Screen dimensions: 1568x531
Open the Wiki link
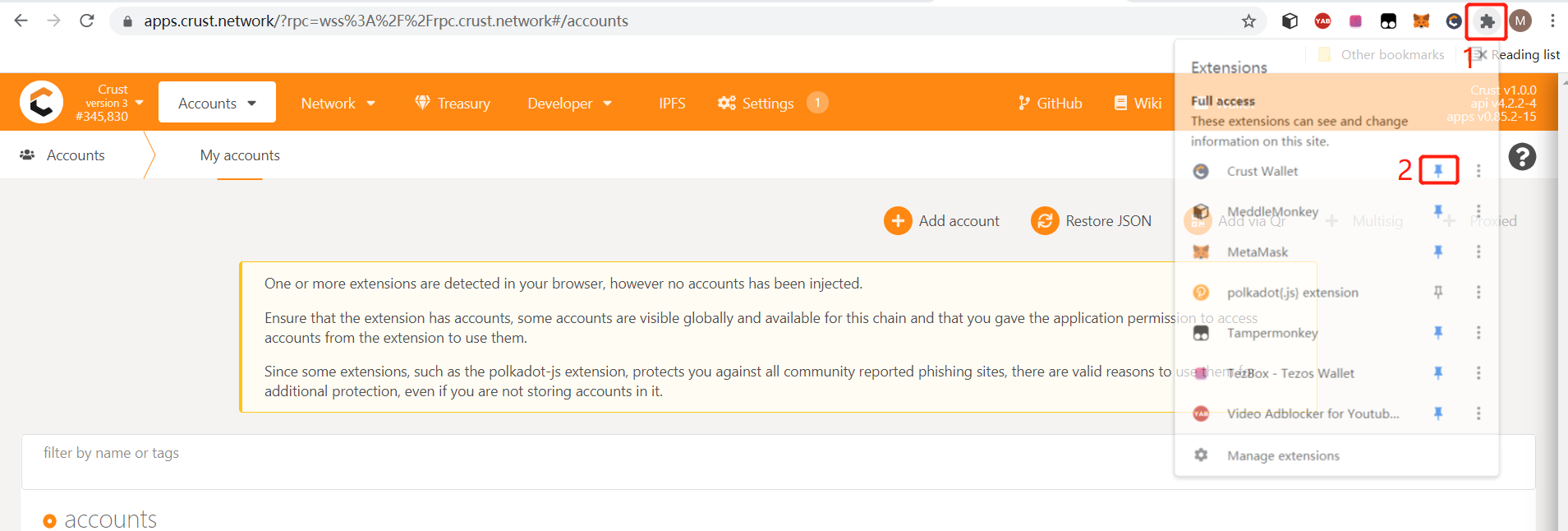(x=1138, y=103)
